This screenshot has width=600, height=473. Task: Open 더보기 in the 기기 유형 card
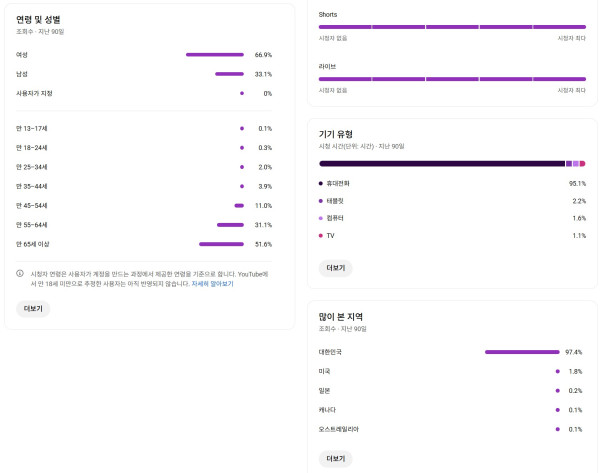pos(335,268)
